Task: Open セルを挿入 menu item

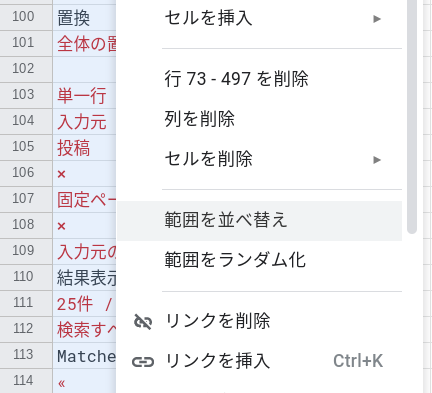Action: [260, 18]
